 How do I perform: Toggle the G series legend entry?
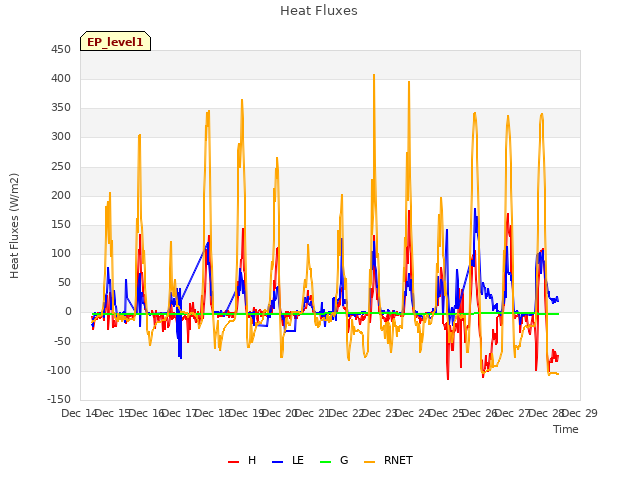coord(334,460)
